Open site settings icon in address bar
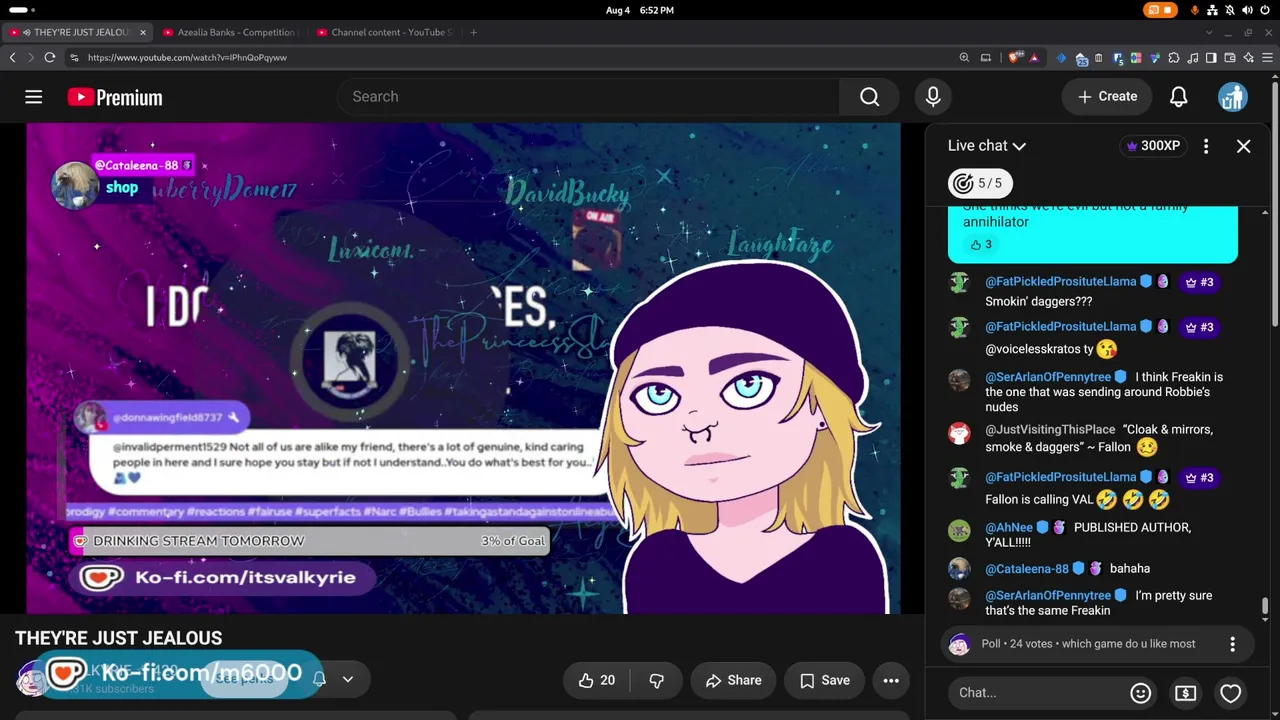 [74, 58]
